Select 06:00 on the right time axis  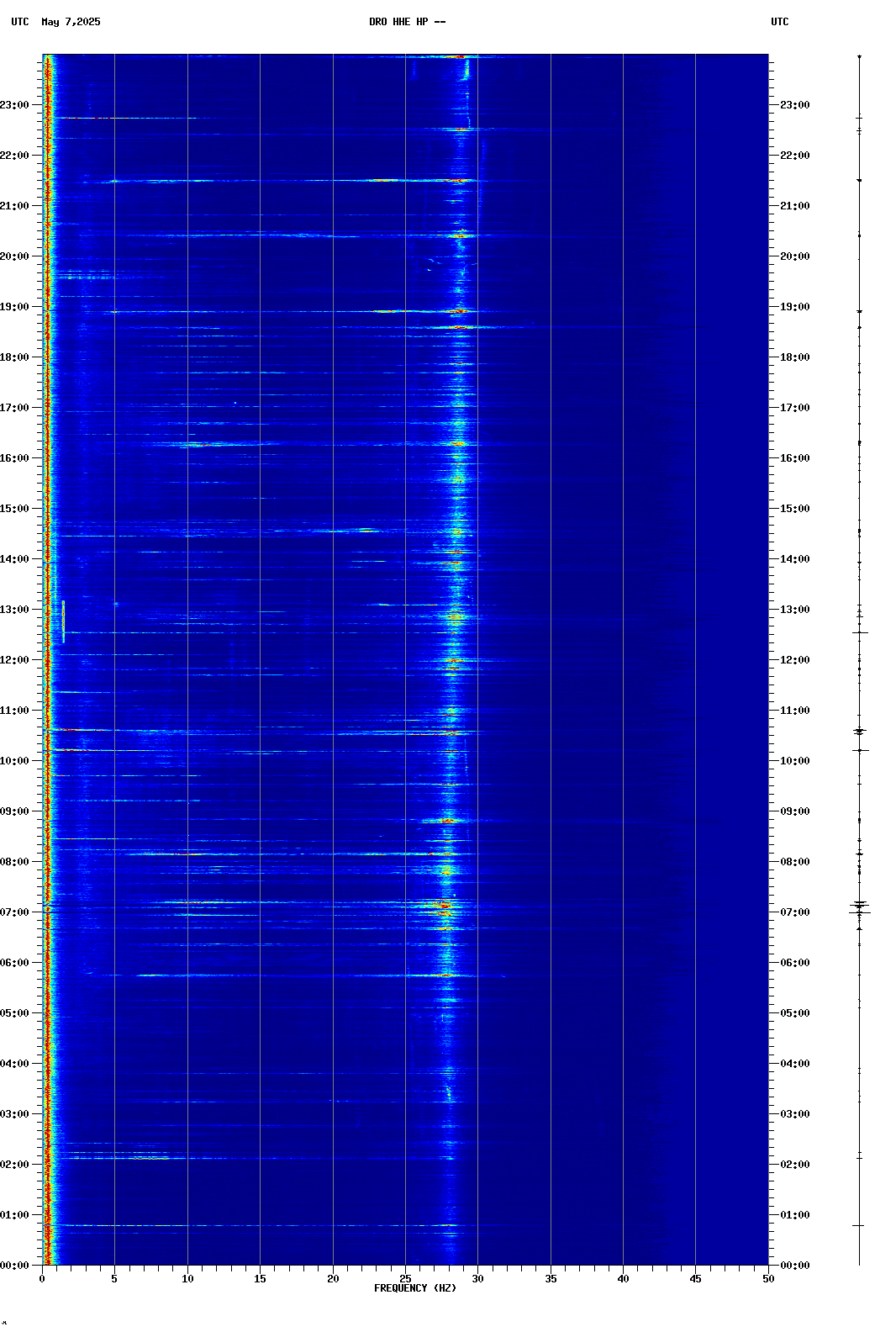point(795,963)
